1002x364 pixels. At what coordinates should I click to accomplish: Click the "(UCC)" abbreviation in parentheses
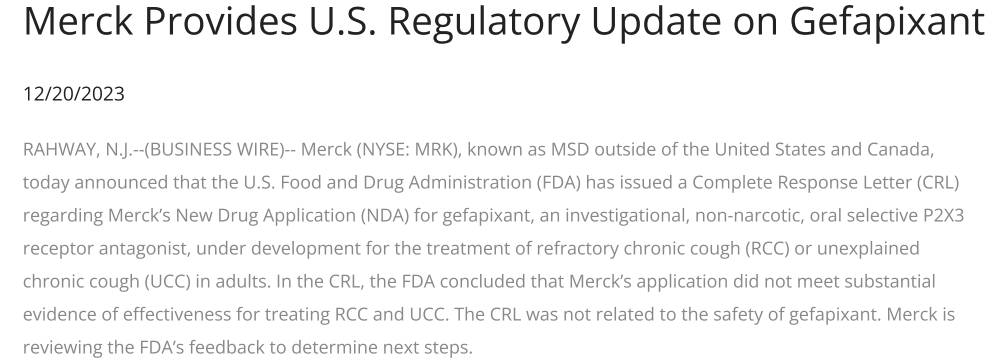[167, 282]
